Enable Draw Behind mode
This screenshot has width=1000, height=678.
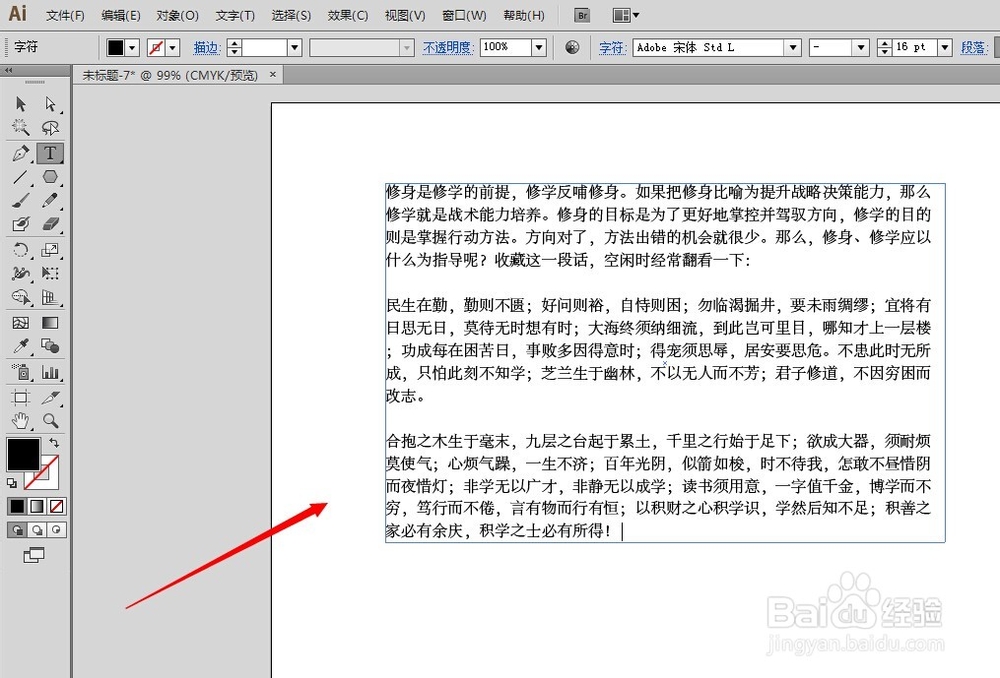point(37,530)
